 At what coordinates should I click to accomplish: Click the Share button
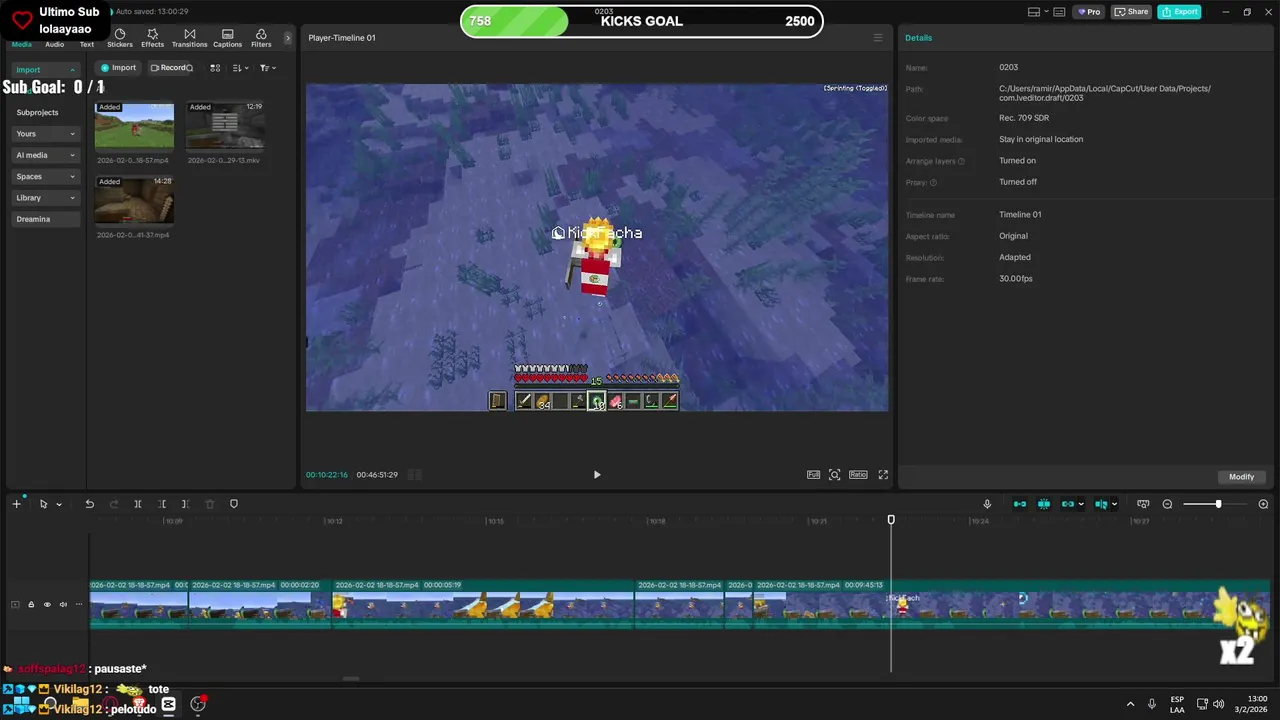point(1132,12)
